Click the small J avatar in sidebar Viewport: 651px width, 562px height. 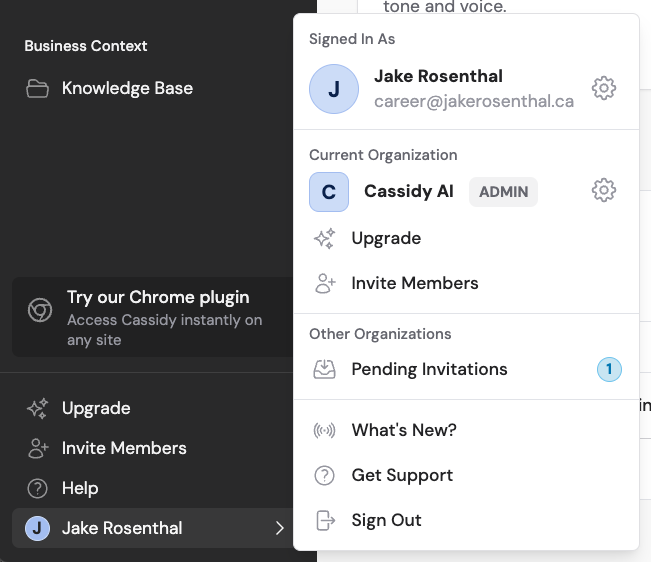(37, 528)
